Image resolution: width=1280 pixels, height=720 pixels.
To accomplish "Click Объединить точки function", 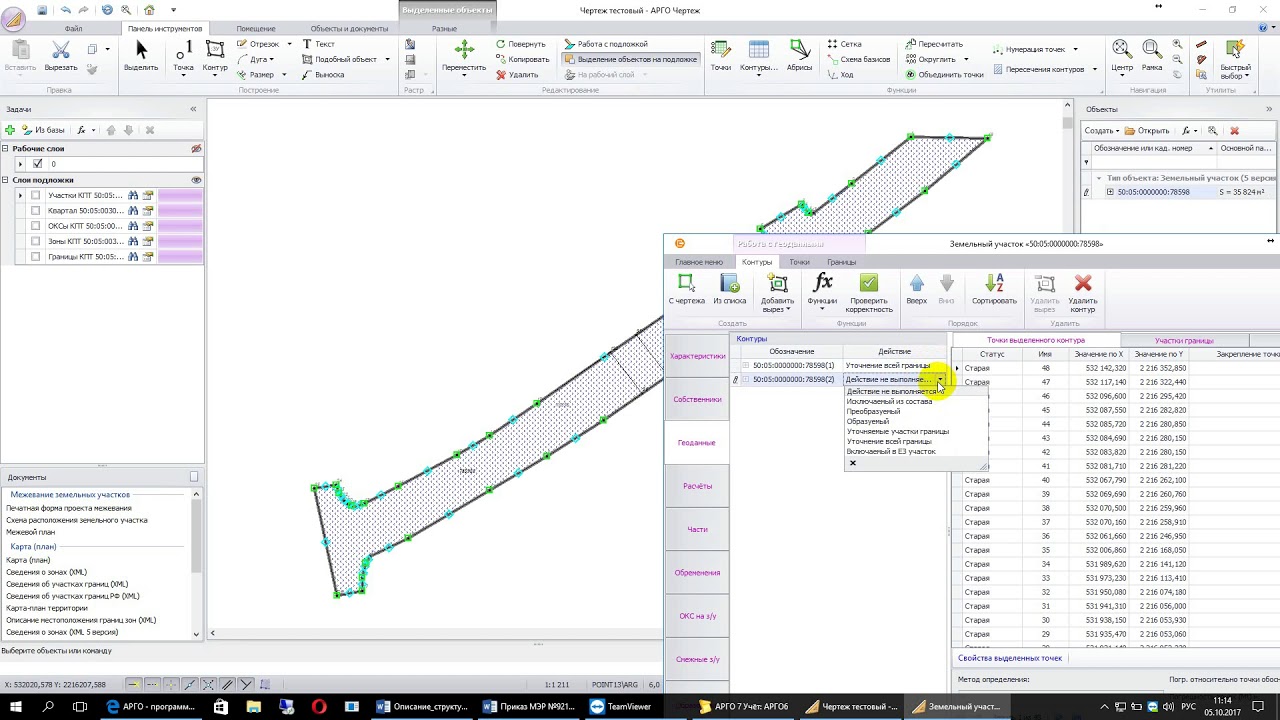I will 944,75.
